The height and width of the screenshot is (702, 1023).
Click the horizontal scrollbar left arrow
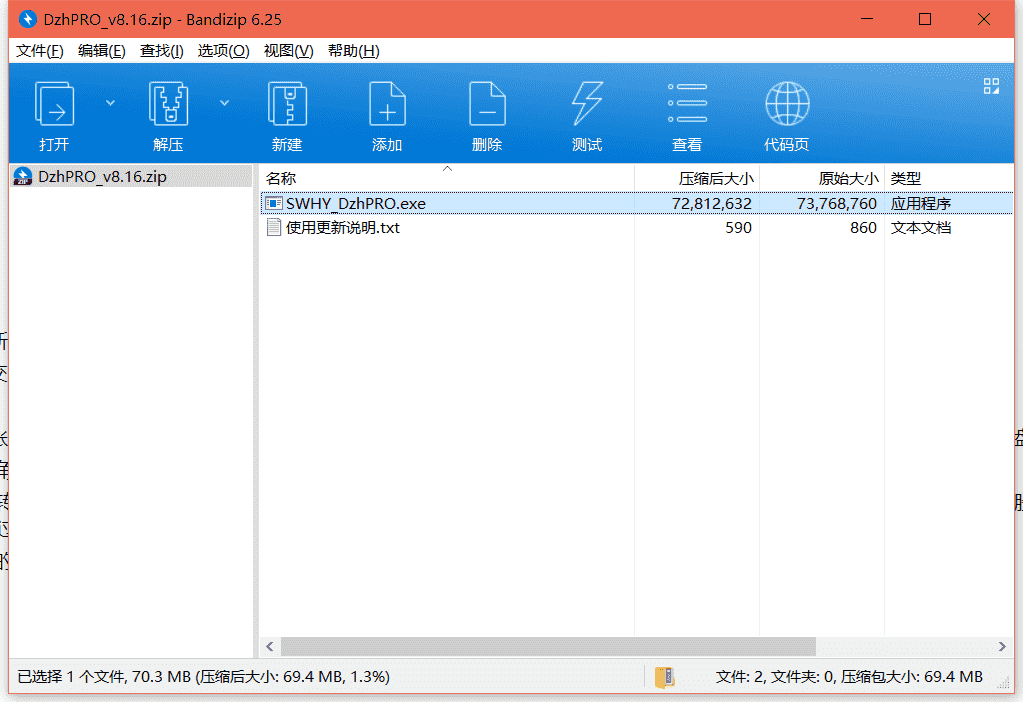[x=270, y=647]
